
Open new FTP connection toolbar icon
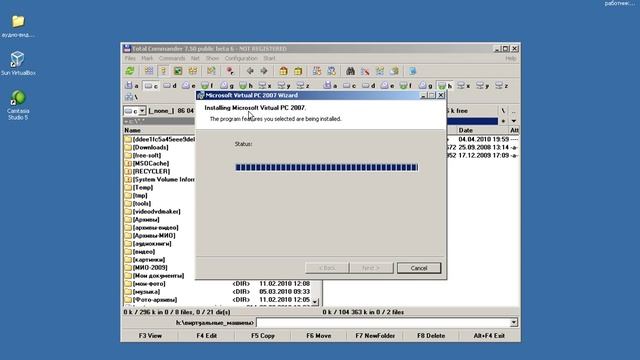[x=331, y=71]
